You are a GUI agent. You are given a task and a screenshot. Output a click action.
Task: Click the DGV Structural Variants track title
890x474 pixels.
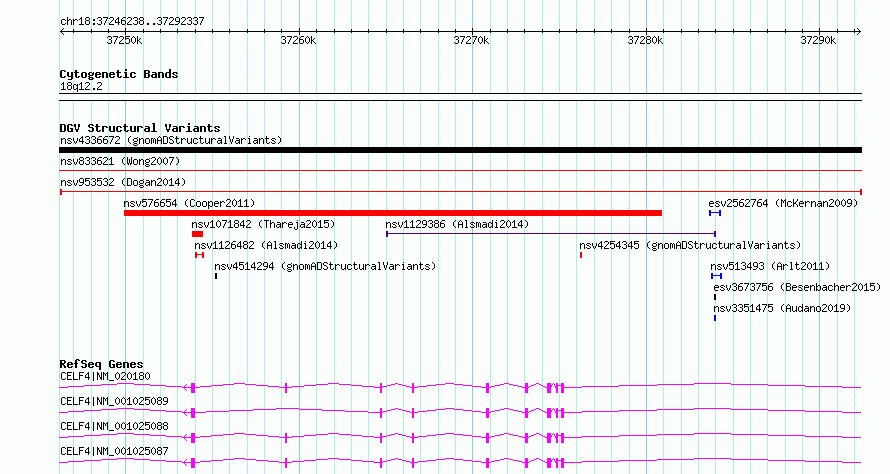140,128
